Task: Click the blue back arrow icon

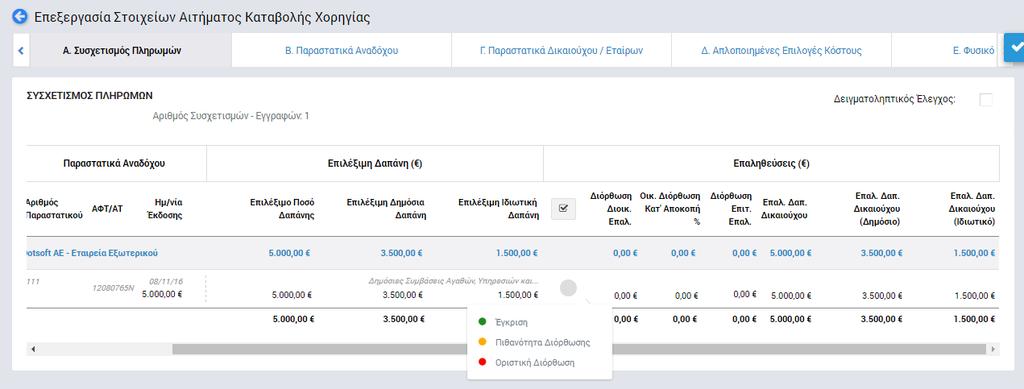Action: (x=20, y=17)
